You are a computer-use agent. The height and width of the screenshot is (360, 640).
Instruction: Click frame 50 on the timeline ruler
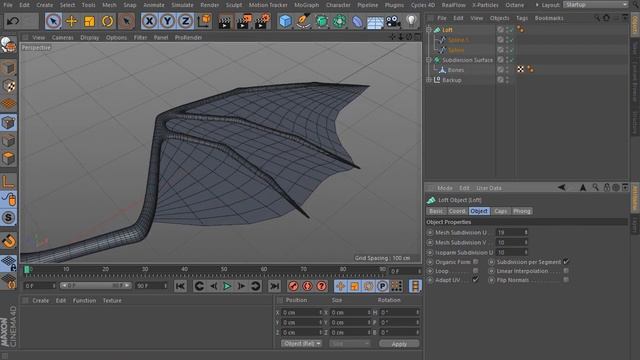(224, 270)
